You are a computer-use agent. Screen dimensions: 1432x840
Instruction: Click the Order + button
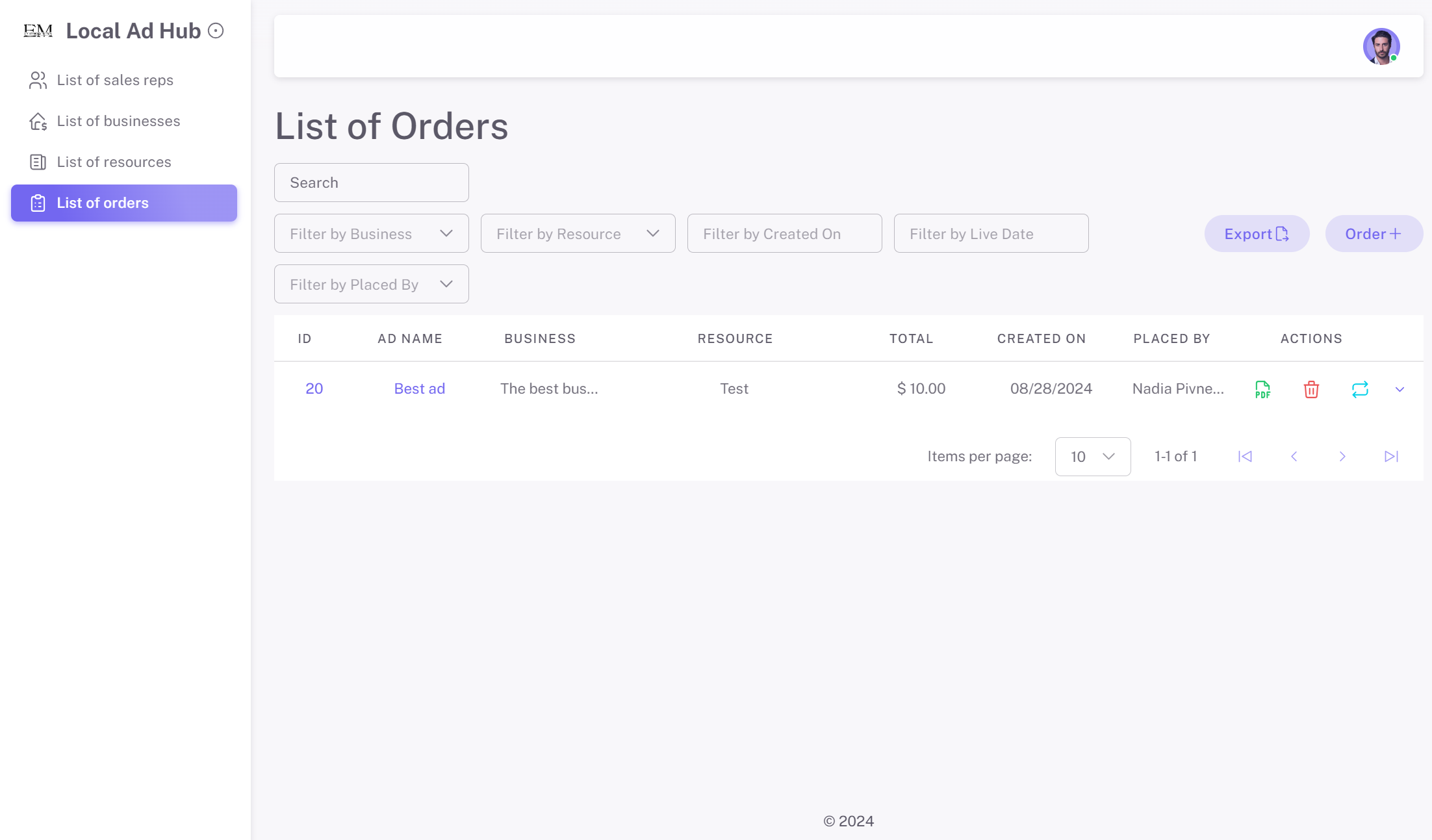click(1374, 234)
